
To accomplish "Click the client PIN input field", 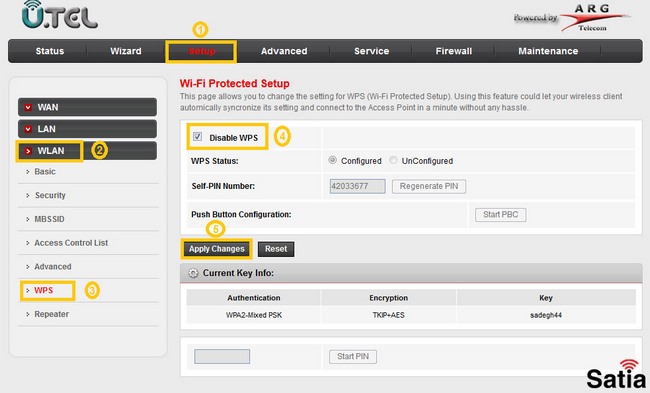I will (x=222, y=357).
